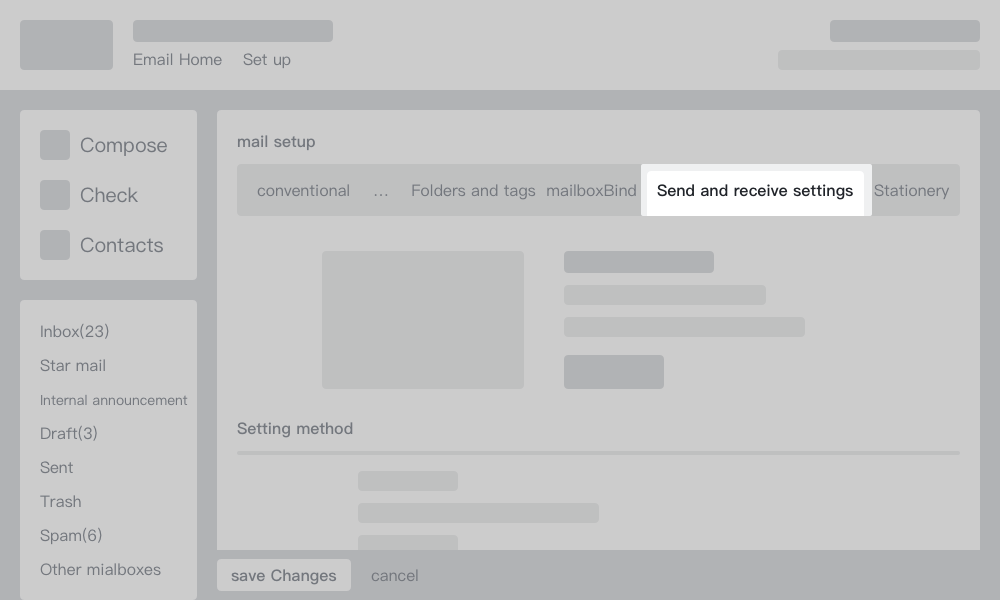Image resolution: width=1000 pixels, height=600 pixels.
Task: Click the Contacts icon square
Action: coord(55,245)
